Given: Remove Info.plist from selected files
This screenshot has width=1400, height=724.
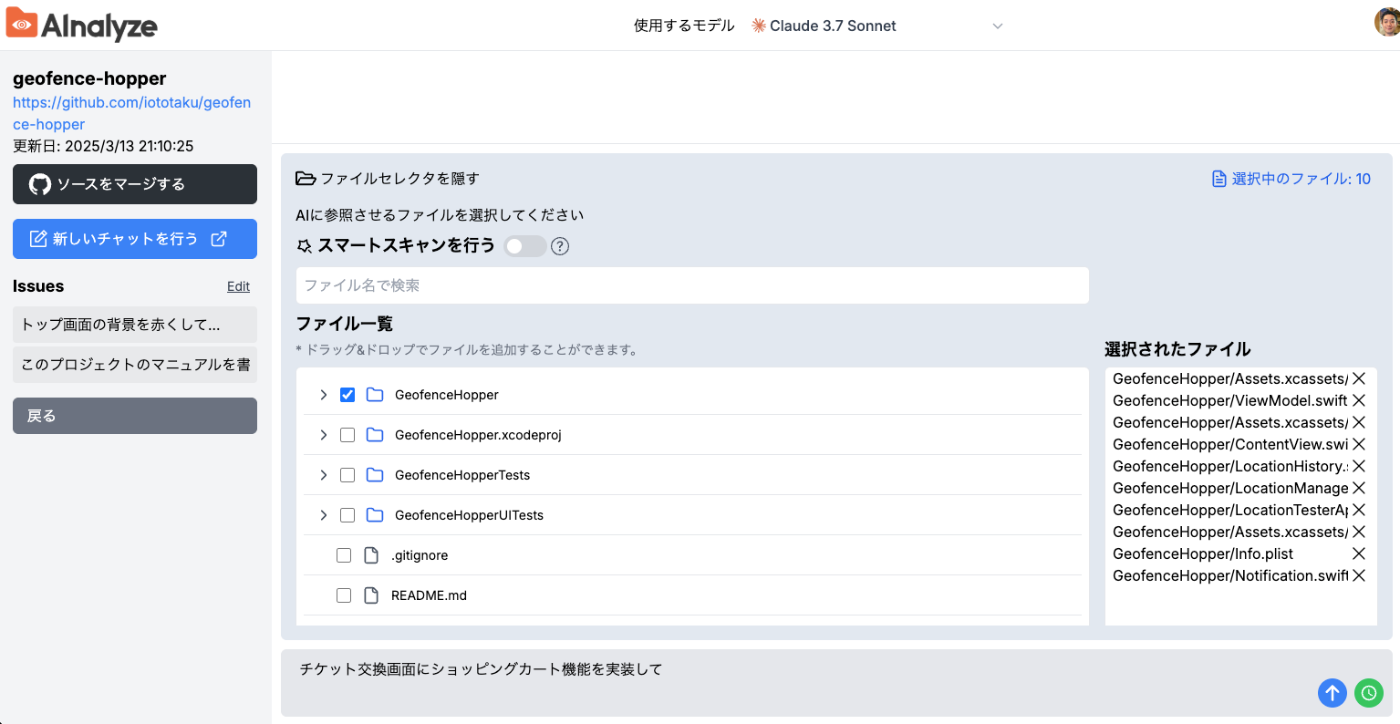Looking at the screenshot, I should (1358, 554).
